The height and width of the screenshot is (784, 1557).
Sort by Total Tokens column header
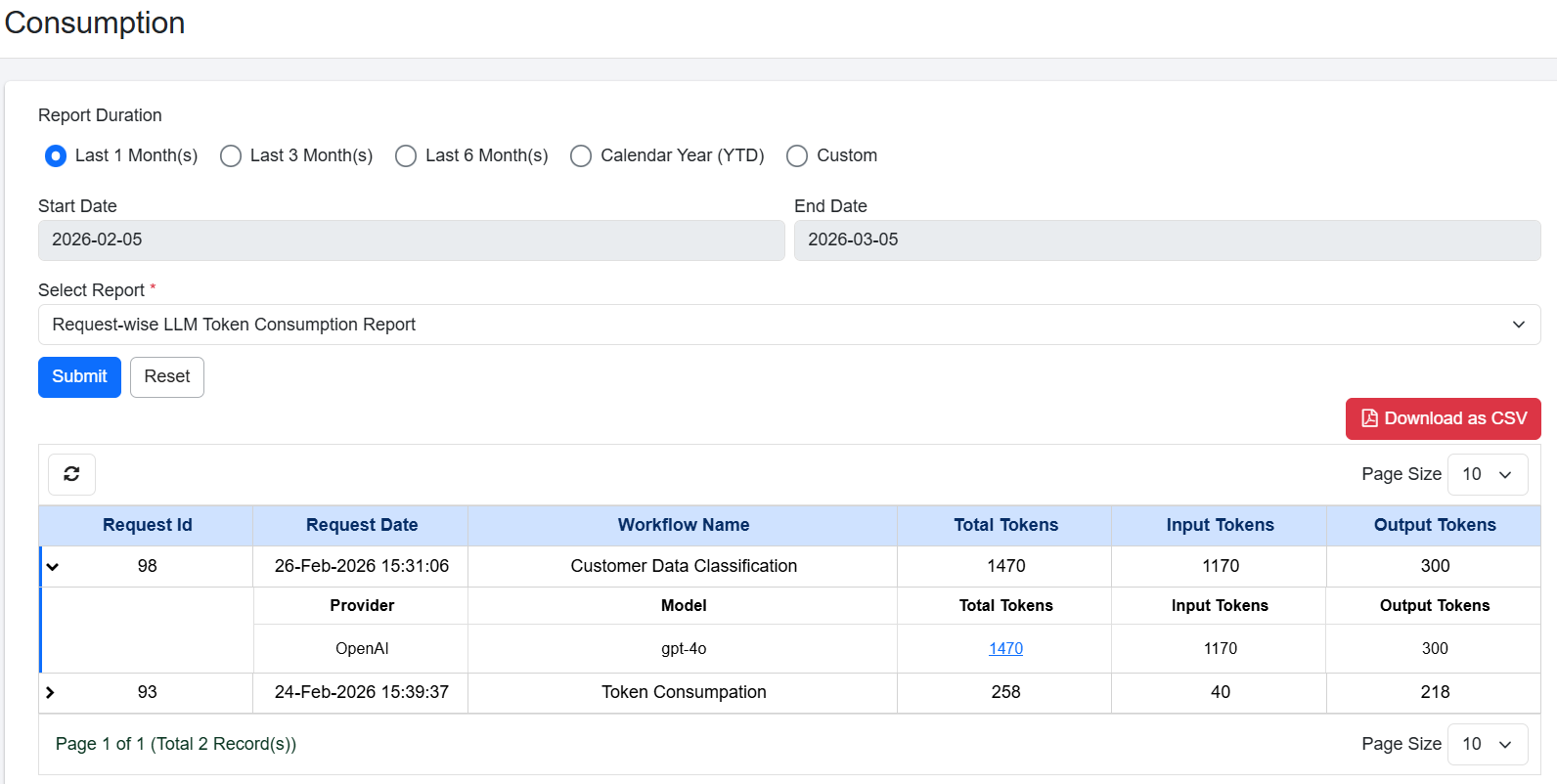[1005, 525]
